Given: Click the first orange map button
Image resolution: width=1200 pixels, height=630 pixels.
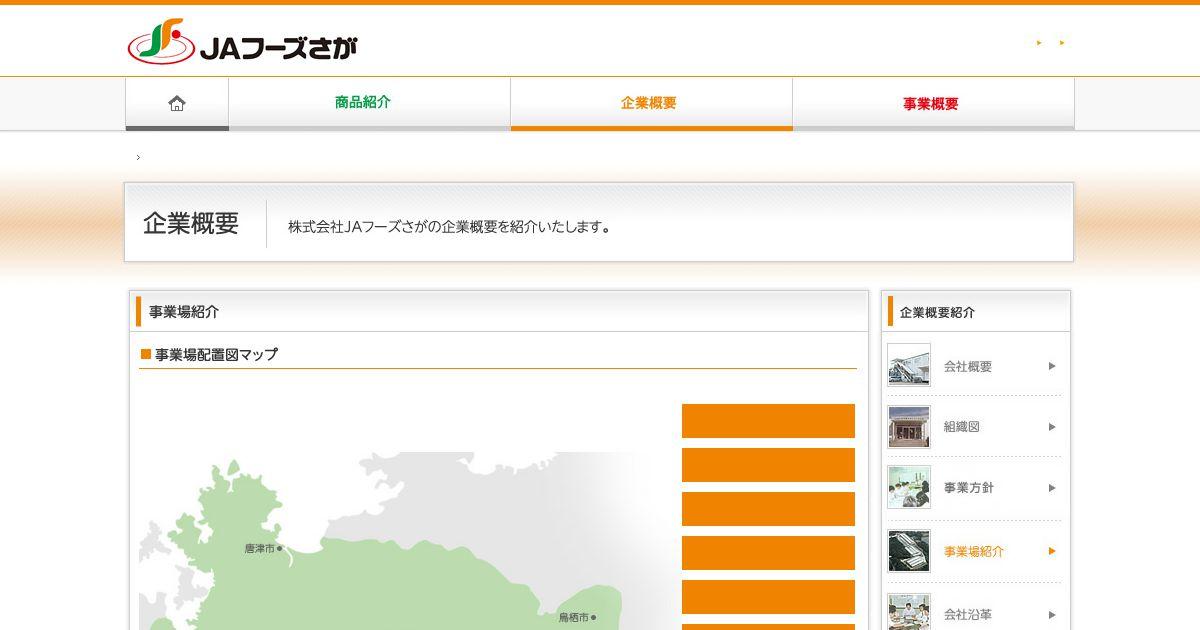Looking at the screenshot, I should [768, 421].
